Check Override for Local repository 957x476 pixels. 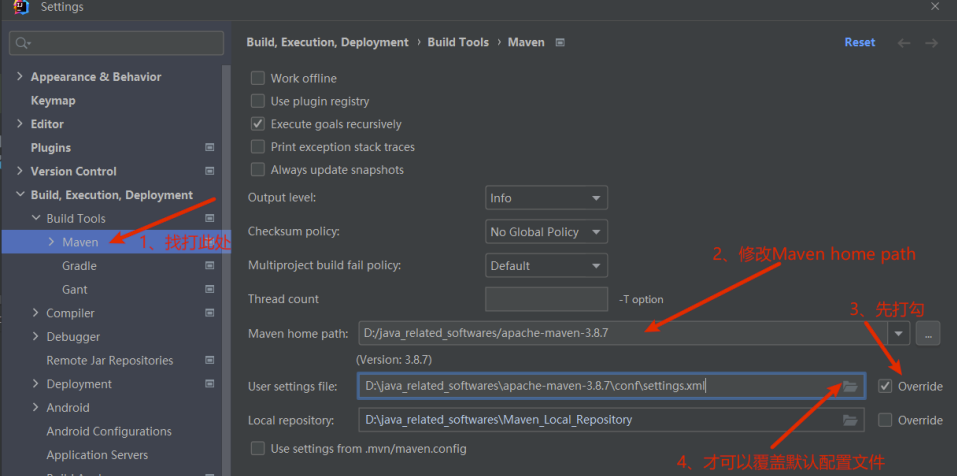click(x=886, y=420)
